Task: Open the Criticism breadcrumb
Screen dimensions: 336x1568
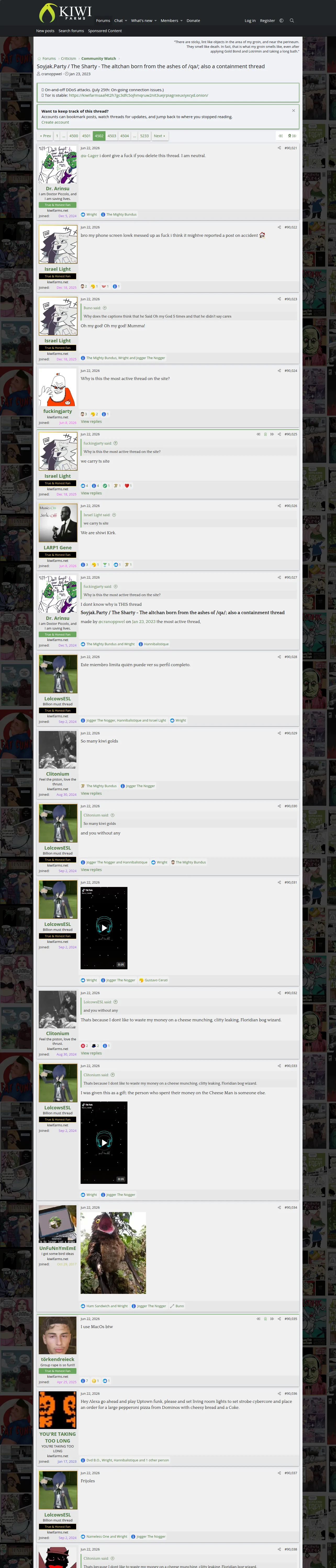Action: click(68, 59)
